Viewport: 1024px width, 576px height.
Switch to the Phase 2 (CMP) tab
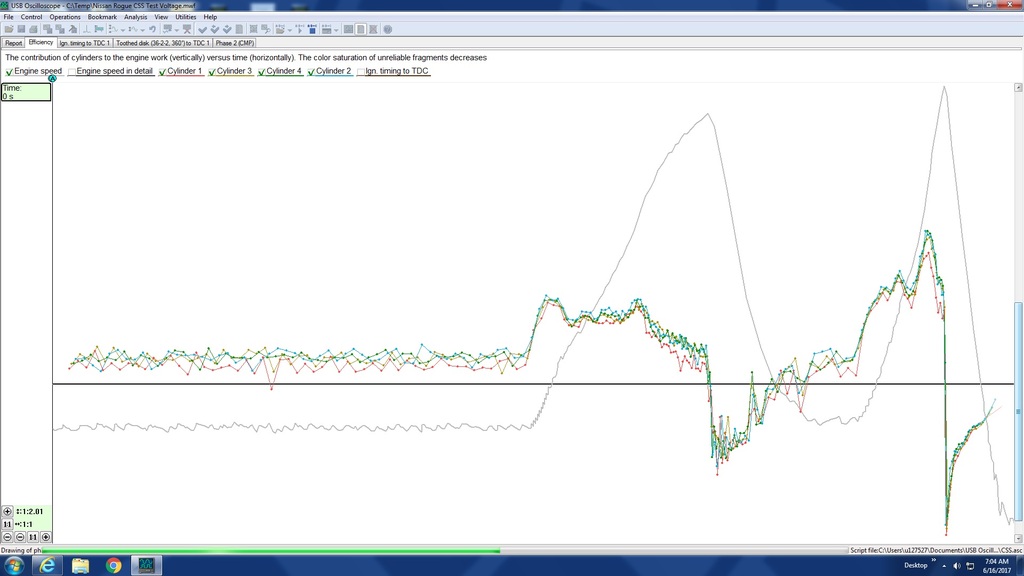pyautogui.click(x=235, y=43)
